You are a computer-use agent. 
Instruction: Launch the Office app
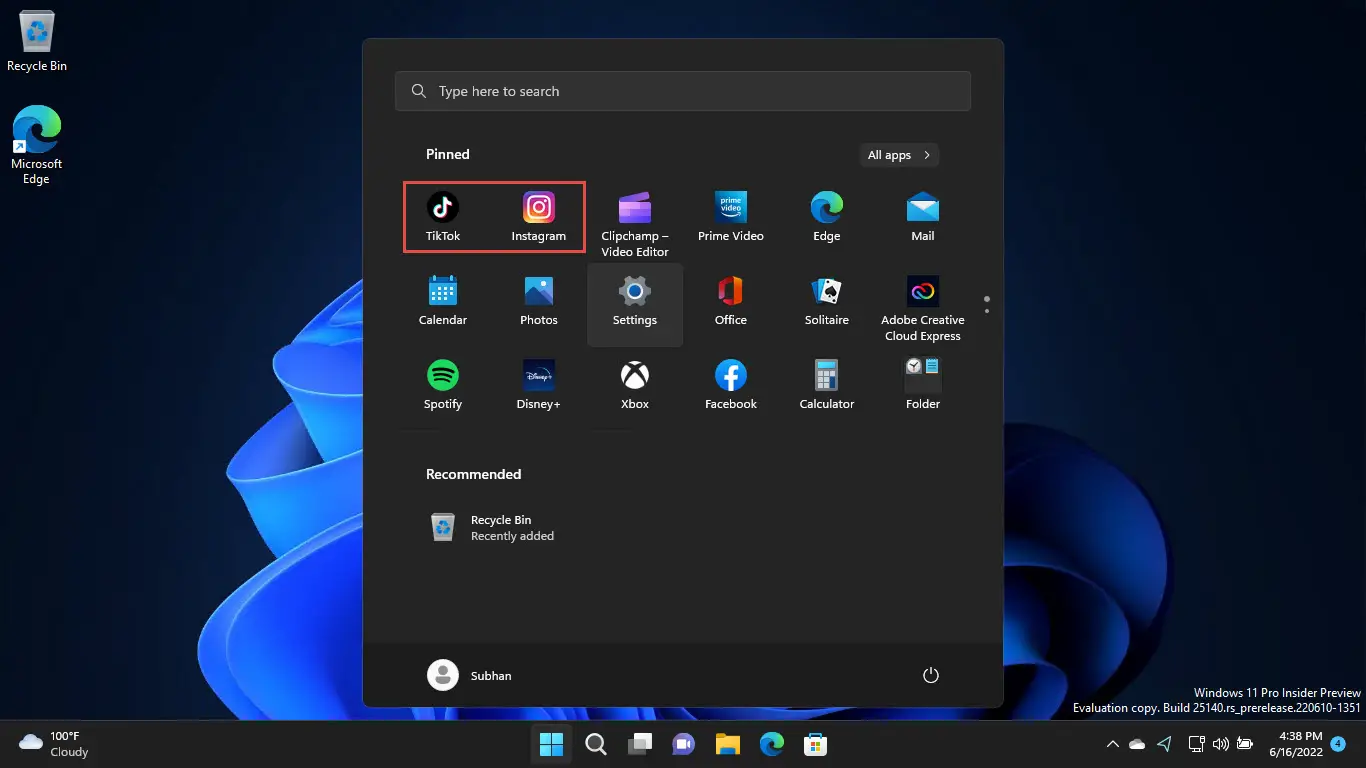(731, 301)
